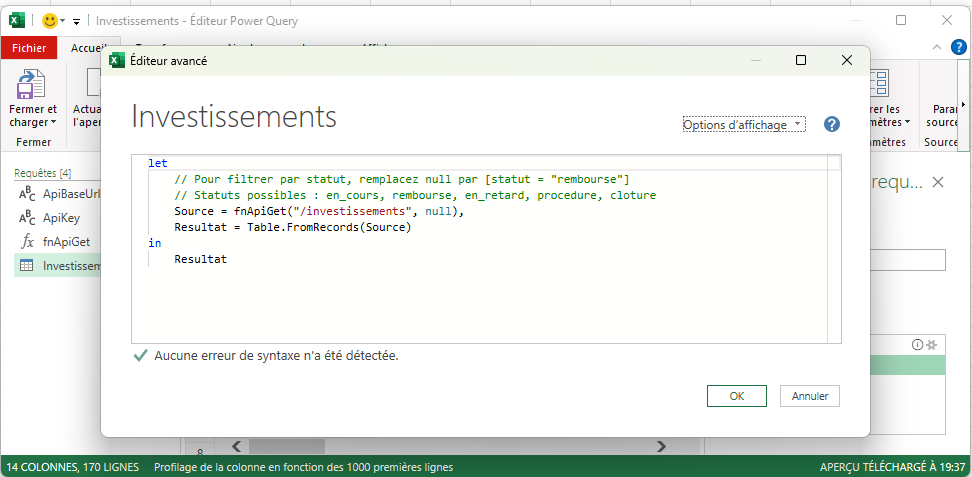This screenshot has height=477, width=972.
Task: Click the 14 COLONNES, 170 LIGNES status
Action: [x=73, y=467]
